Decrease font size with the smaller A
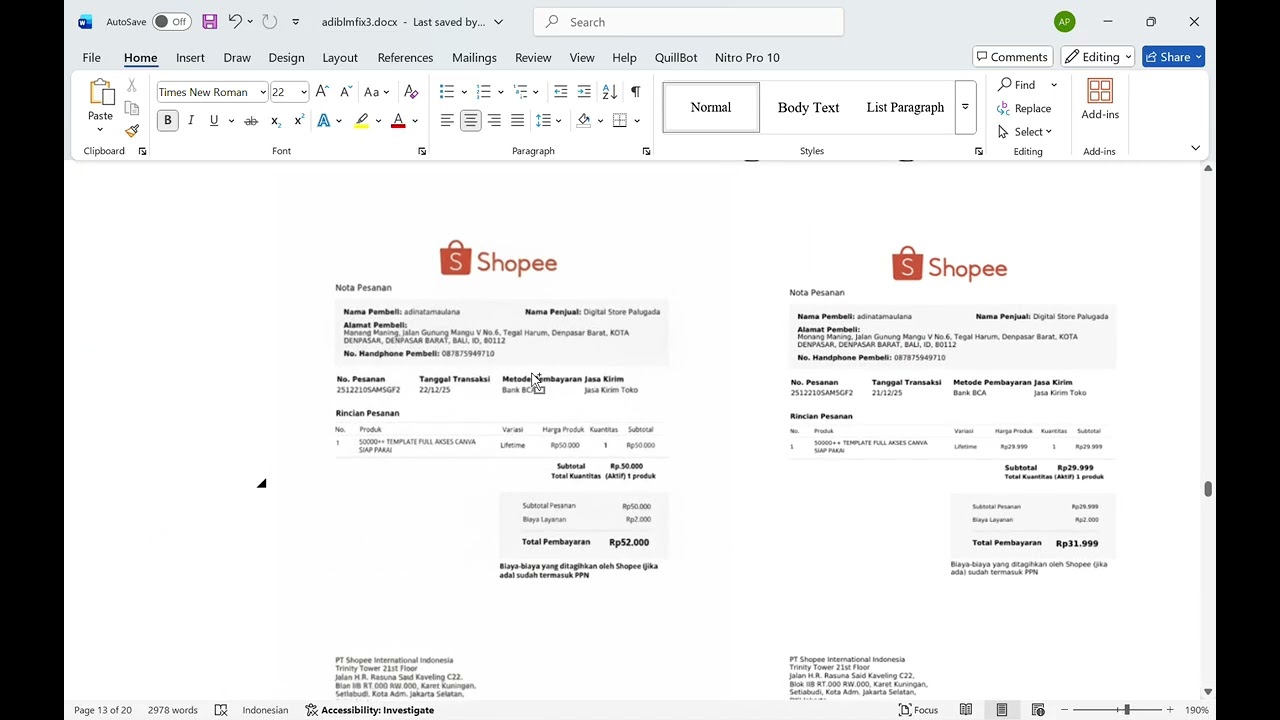This screenshot has width=1280, height=720. [346, 92]
